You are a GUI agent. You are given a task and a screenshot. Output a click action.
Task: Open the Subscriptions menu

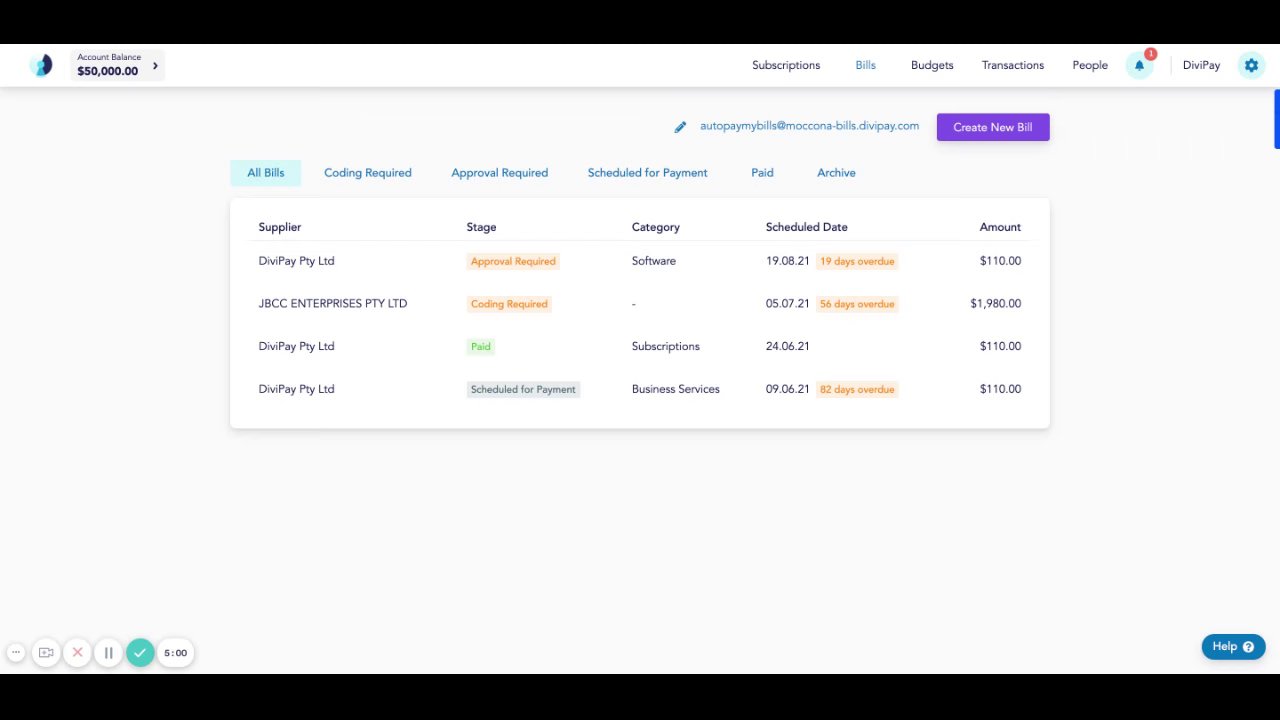click(786, 65)
